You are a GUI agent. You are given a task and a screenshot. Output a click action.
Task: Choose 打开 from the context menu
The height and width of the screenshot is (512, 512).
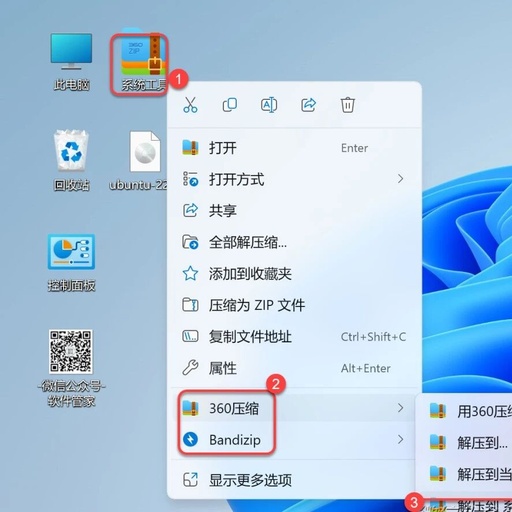tap(294, 148)
